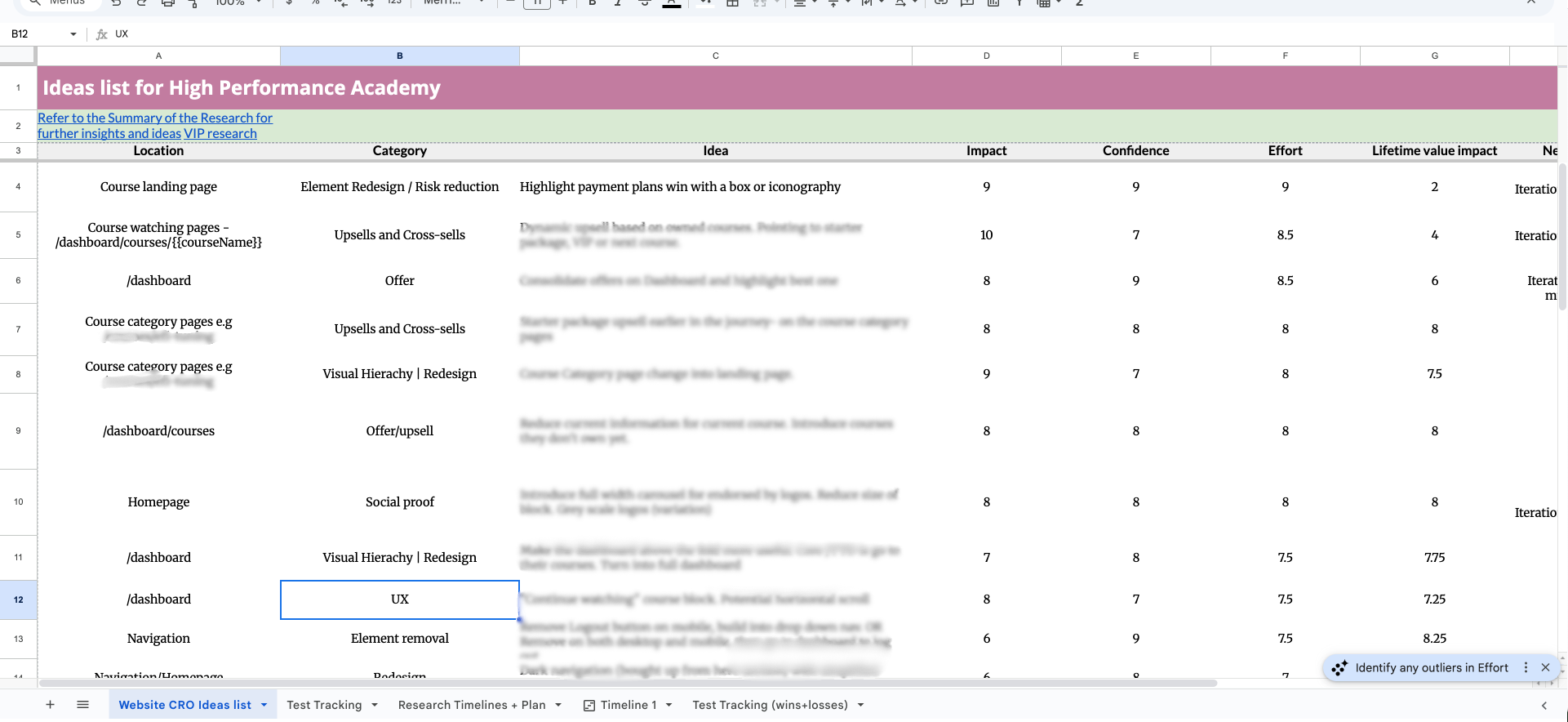Open Test Tracking tab dropdown arrow
Screen dimensions: 1568x722
point(375,705)
